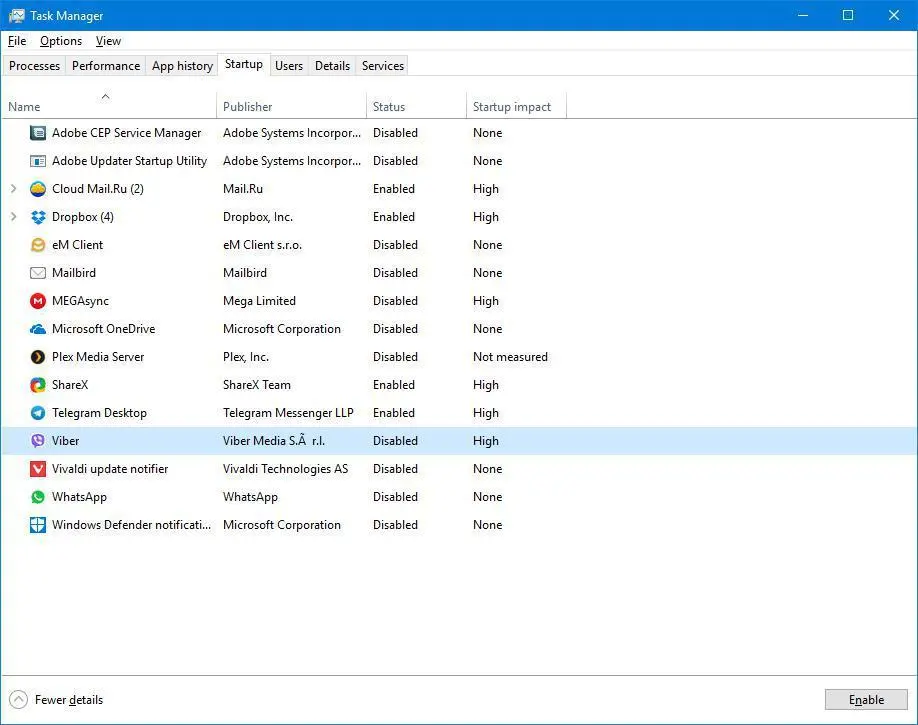Viewport: 918px width, 725px height.
Task: Open the Options menu
Action: point(61,41)
